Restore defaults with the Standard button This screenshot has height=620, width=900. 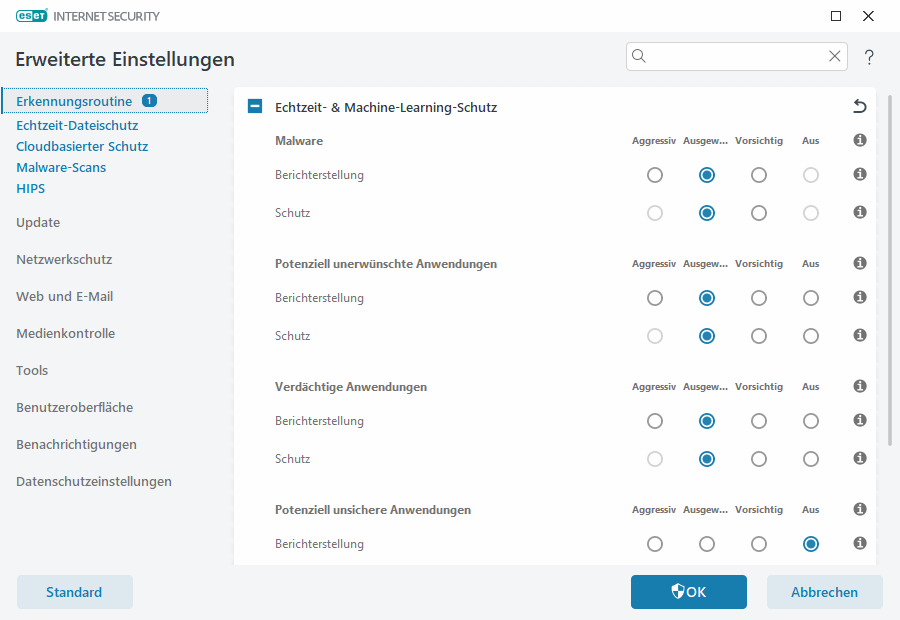[74, 591]
